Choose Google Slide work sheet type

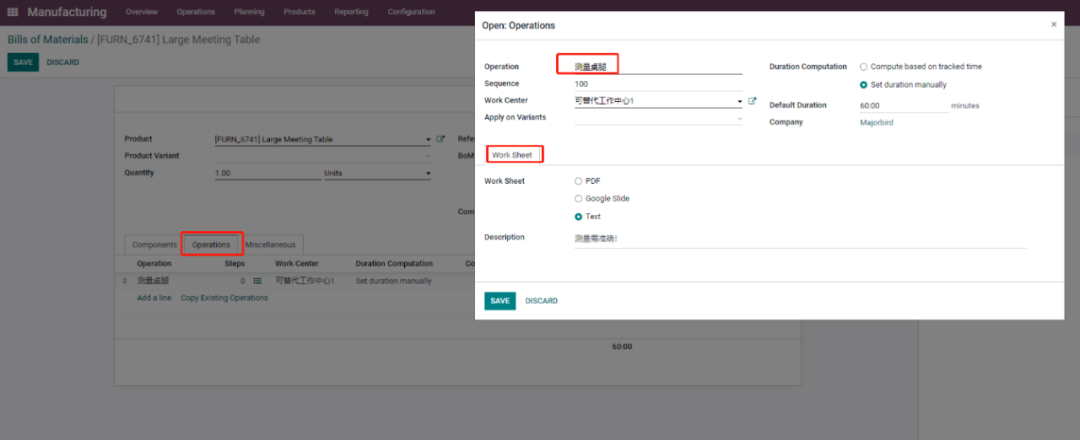pos(578,199)
